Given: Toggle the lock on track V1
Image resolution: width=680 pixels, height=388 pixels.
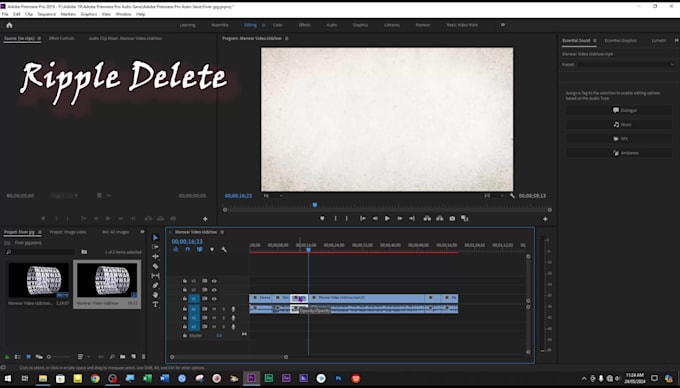Looking at the screenshot, I should 185,299.
